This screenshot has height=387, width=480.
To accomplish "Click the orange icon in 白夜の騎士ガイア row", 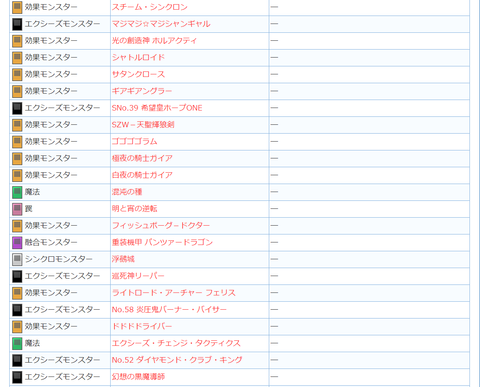I will click(17, 175).
